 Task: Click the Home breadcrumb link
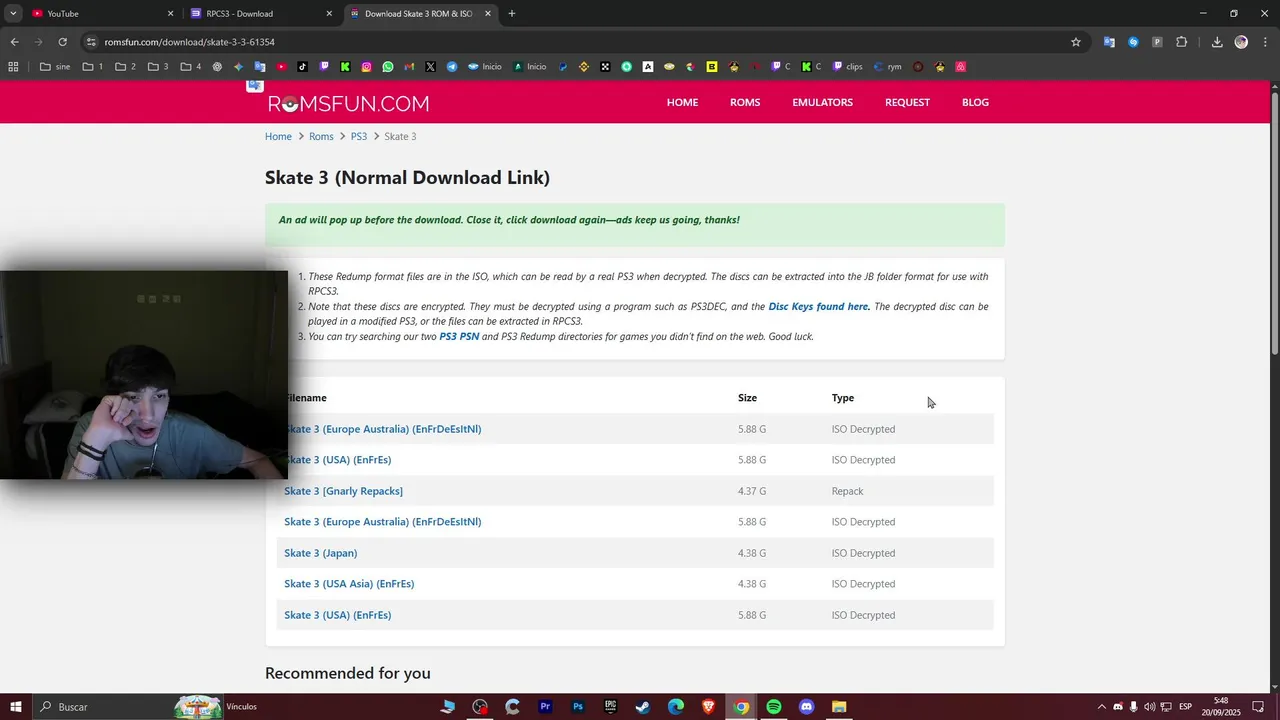click(278, 136)
